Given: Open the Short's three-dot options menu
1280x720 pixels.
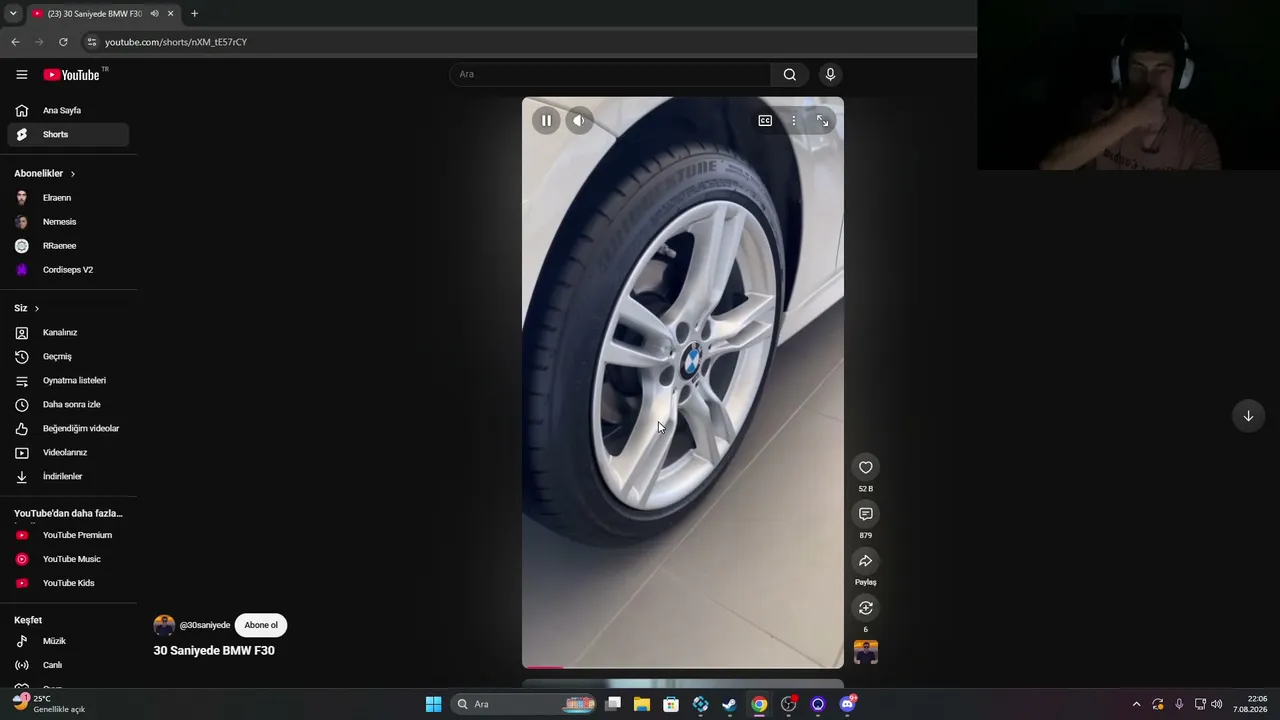Looking at the screenshot, I should click(x=794, y=121).
